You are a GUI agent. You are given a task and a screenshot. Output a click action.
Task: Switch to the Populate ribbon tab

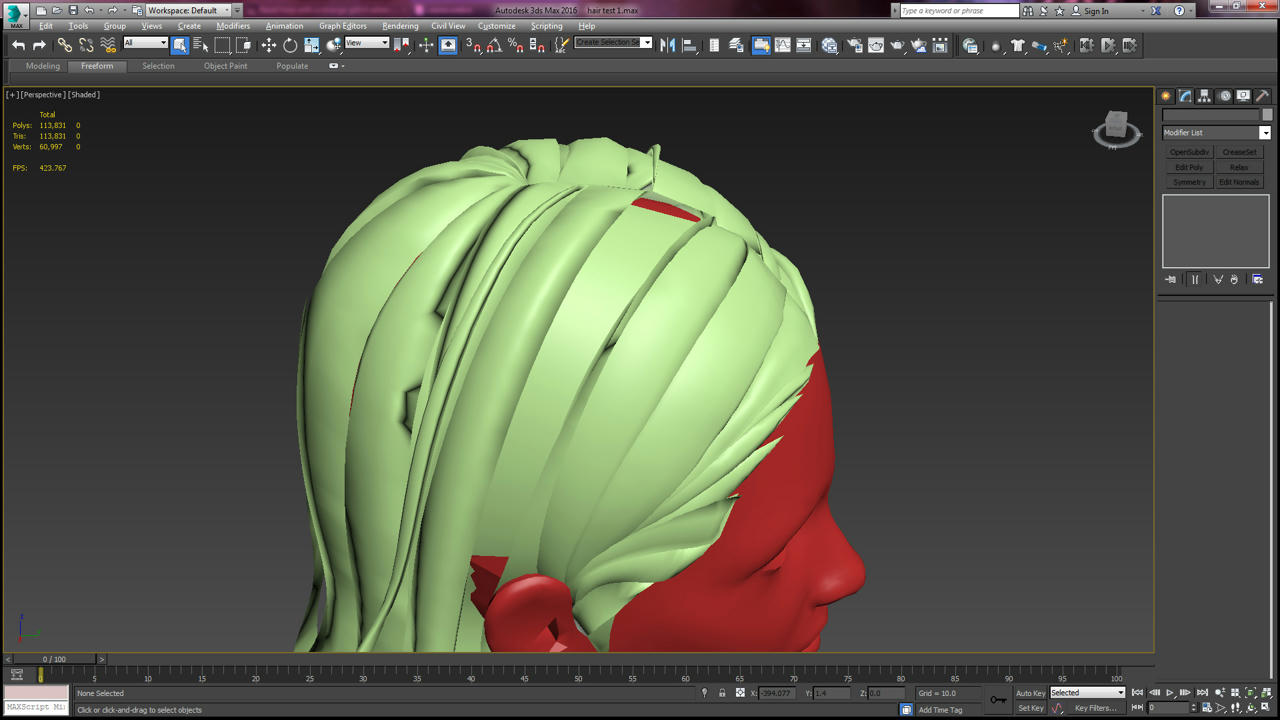[x=292, y=66]
